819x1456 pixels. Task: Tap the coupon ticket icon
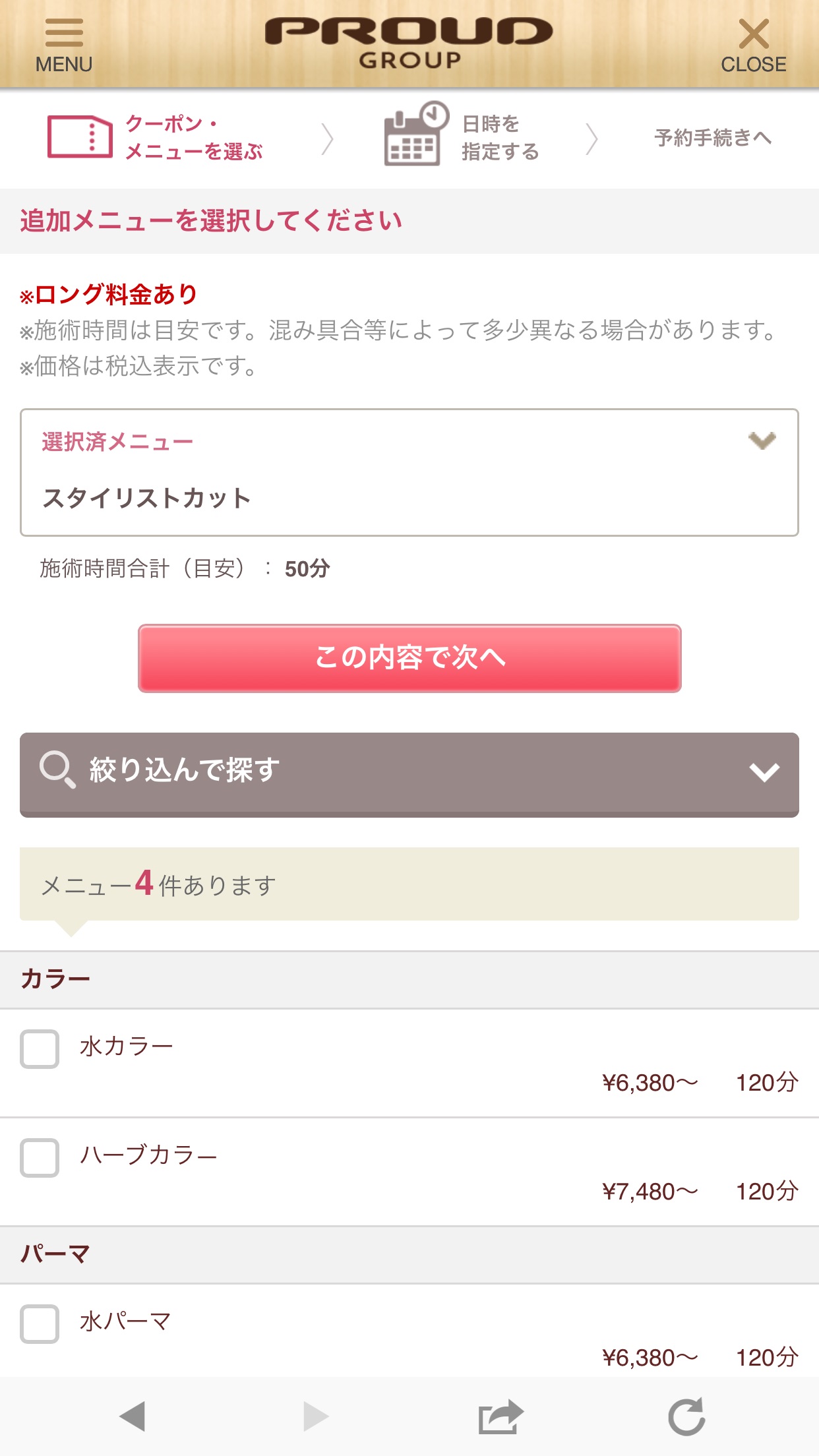80,137
